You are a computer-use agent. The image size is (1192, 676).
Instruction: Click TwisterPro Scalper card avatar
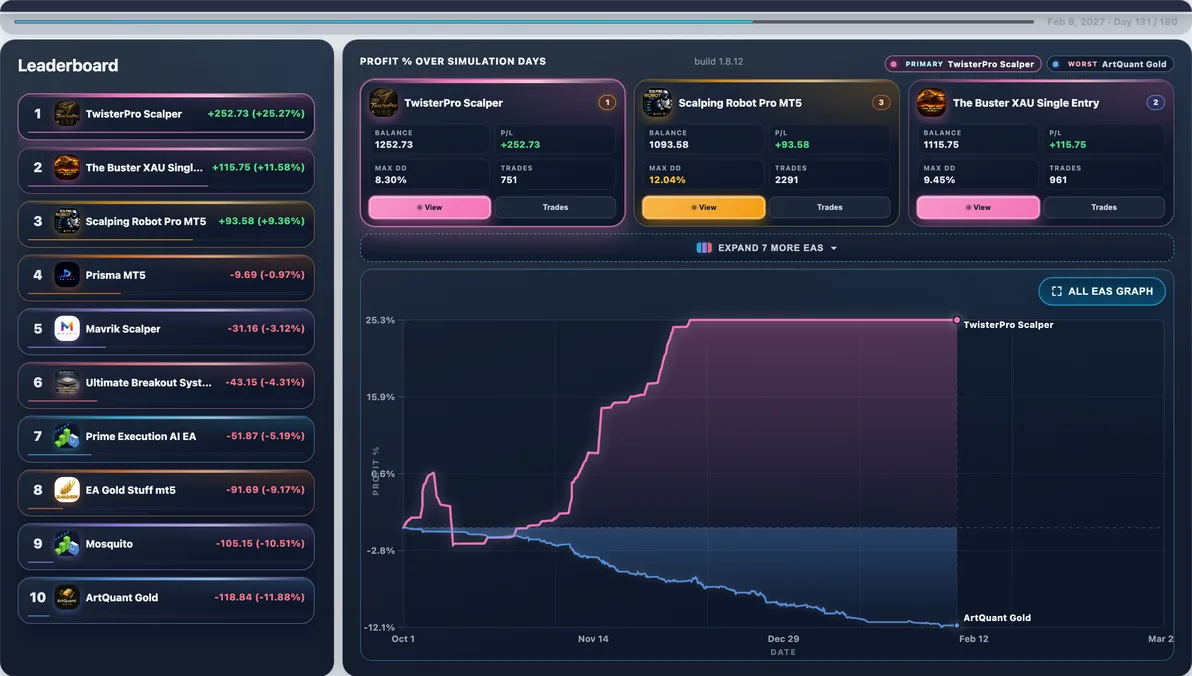point(383,103)
